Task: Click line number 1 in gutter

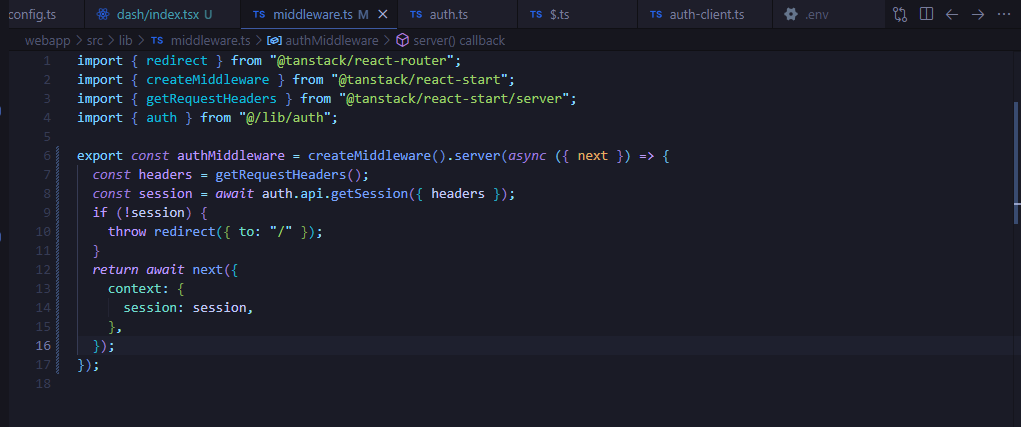Action: (x=46, y=61)
